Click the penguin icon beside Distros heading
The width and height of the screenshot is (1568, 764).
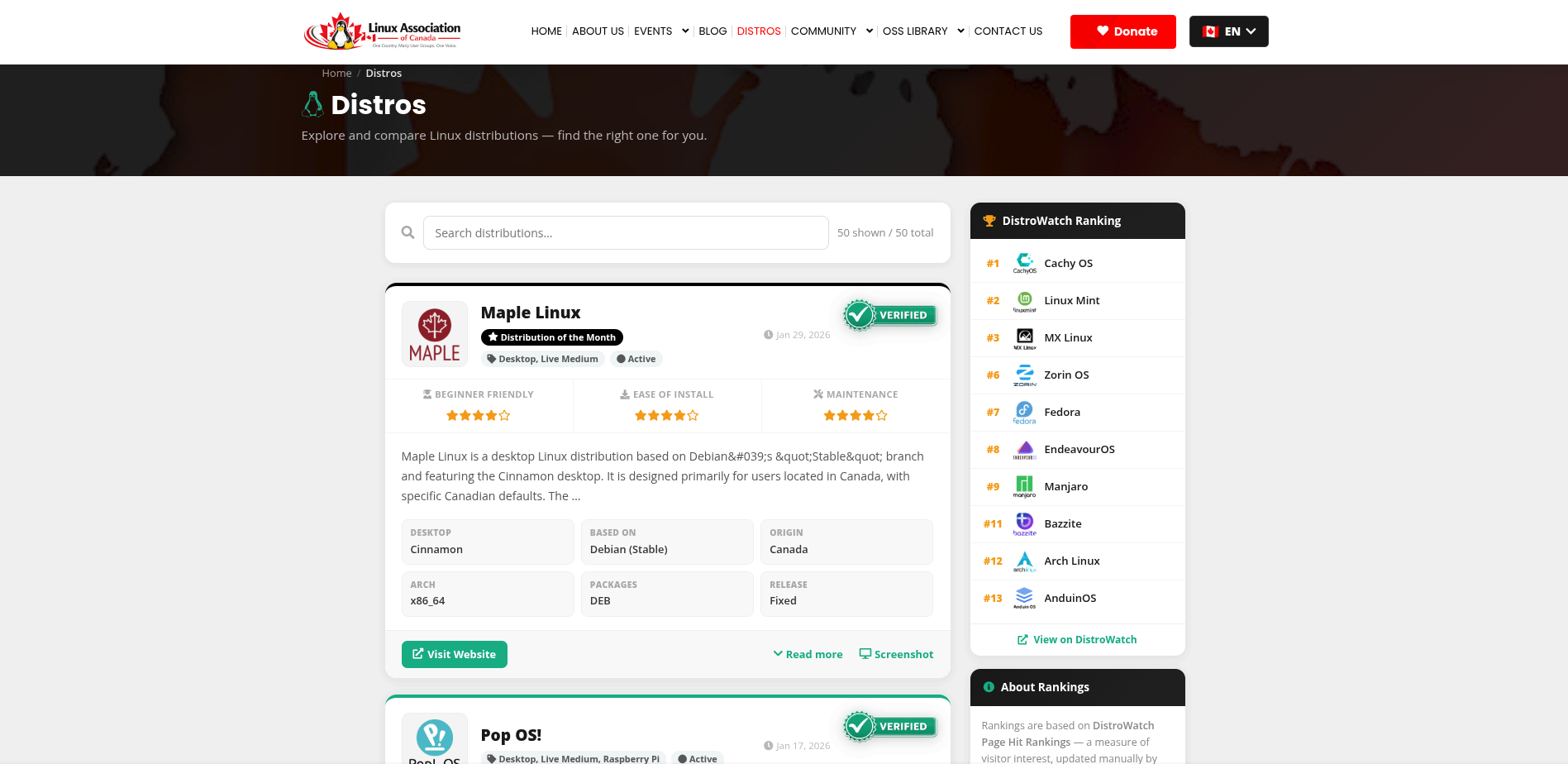coord(312,104)
